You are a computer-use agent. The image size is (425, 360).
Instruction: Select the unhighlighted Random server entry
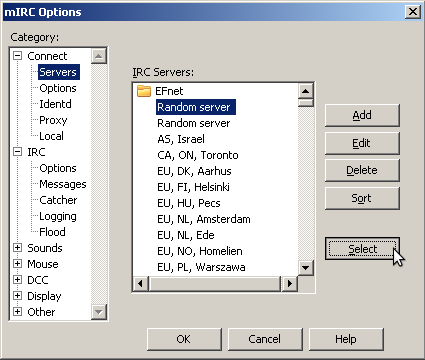(194, 123)
